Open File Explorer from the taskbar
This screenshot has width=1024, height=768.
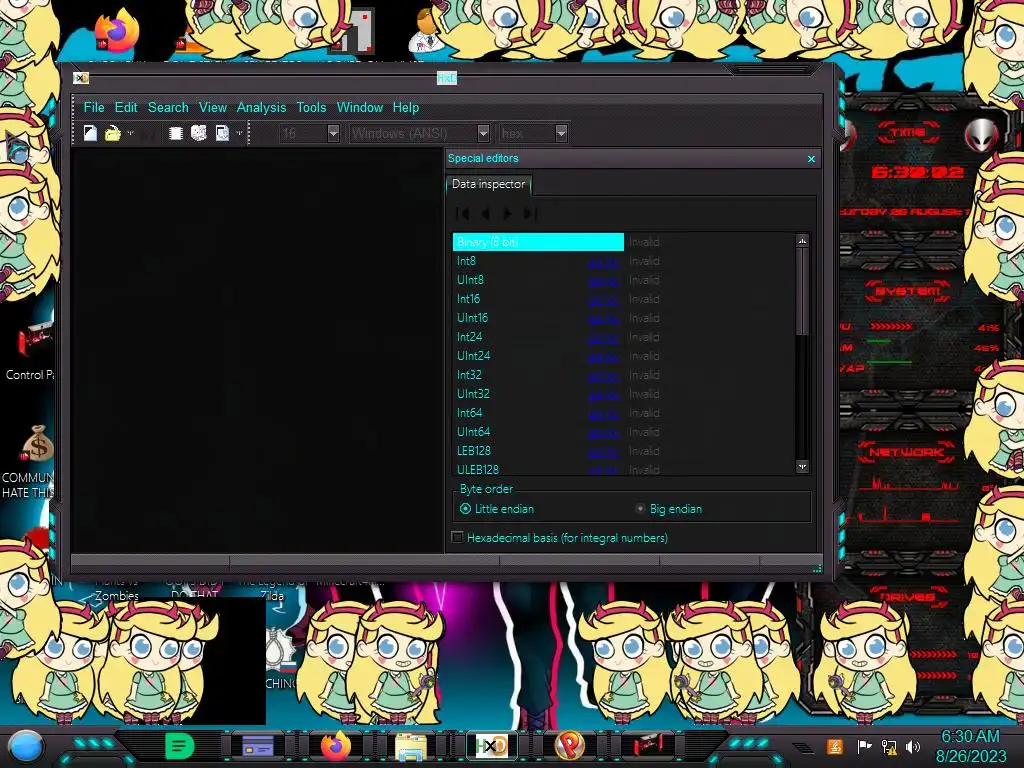click(411, 746)
